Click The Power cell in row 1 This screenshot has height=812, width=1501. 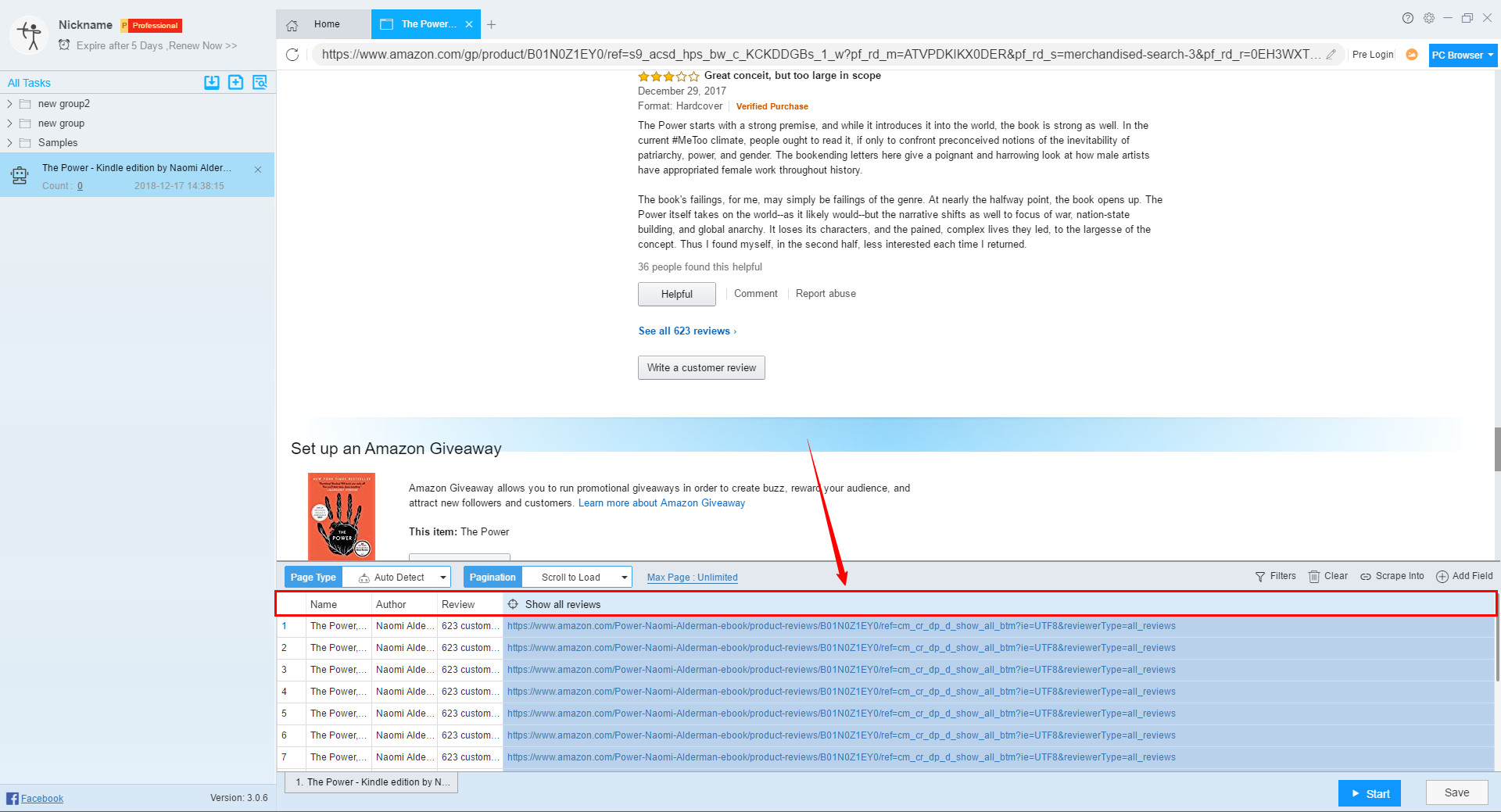(x=339, y=626)
